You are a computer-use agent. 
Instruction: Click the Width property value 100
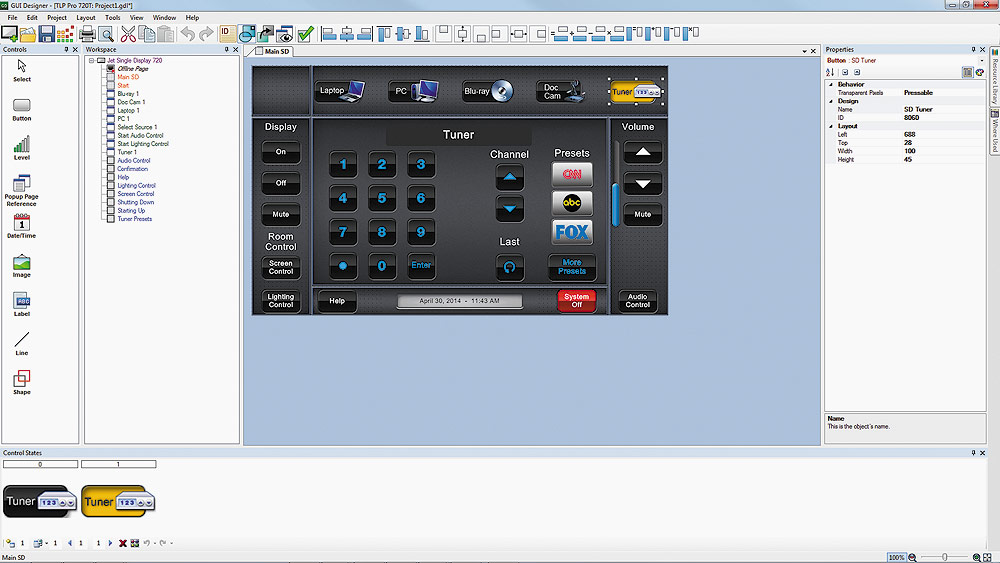point(909,151)
